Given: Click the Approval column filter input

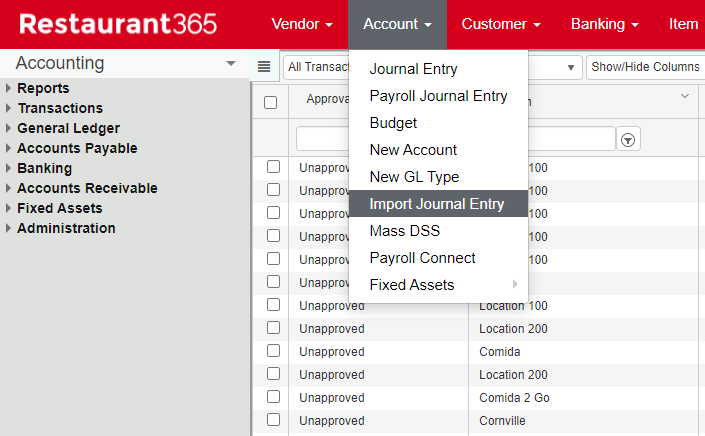Looking at the screenshot, I should (x=322, y=138).
